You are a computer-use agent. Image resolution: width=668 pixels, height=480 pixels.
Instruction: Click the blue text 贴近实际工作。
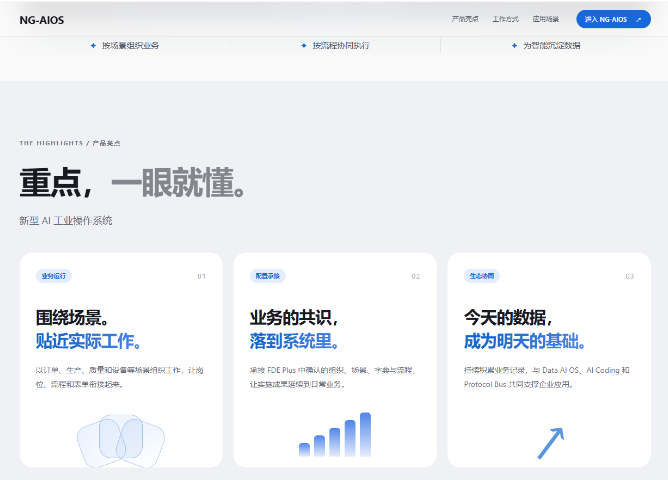[x=89, y=341]
